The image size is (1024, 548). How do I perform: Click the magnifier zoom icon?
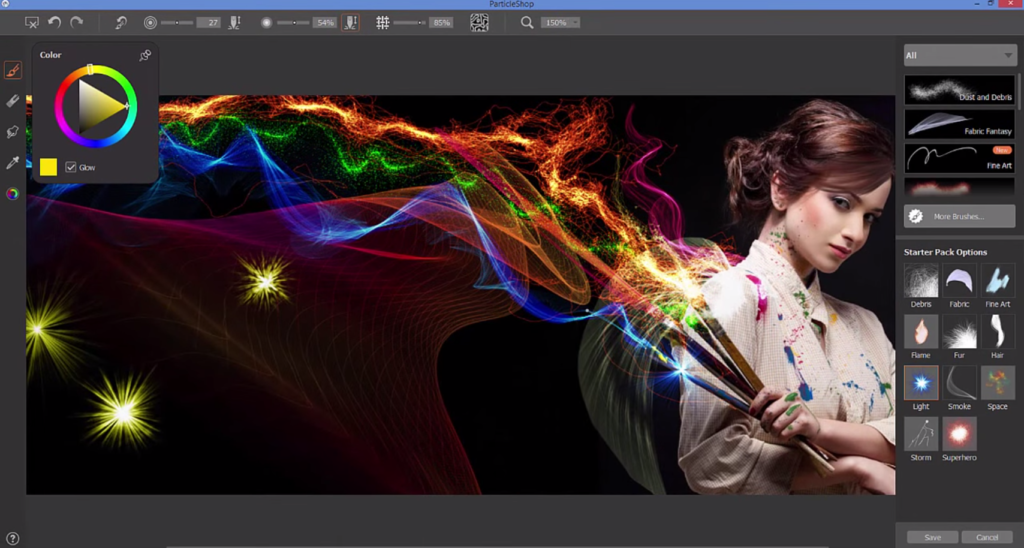pyautogui.click(x=527, y=23)
